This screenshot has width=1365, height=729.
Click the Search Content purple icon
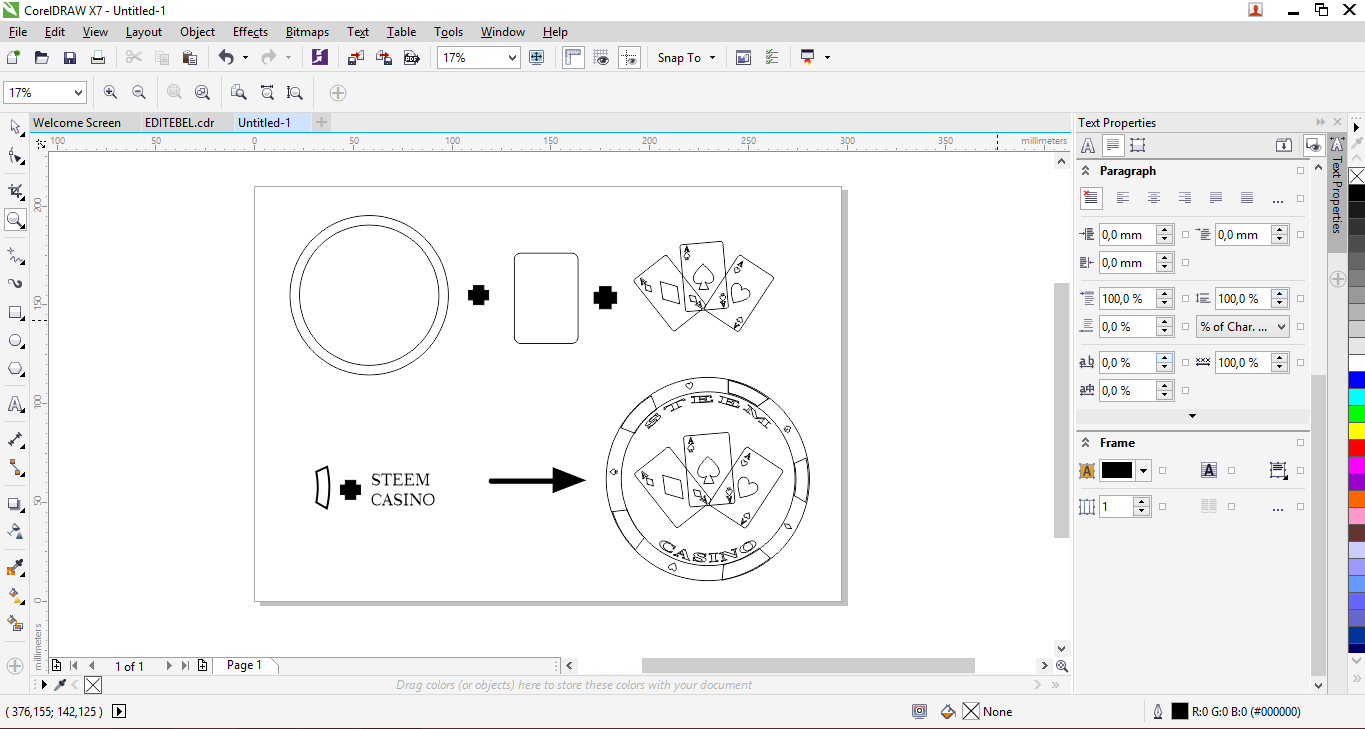[x=319, y=58]
